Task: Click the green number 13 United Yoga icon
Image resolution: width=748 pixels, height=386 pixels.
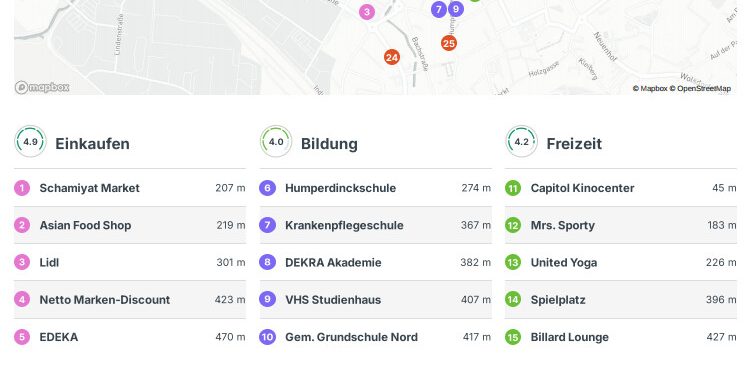Action: 513,262
